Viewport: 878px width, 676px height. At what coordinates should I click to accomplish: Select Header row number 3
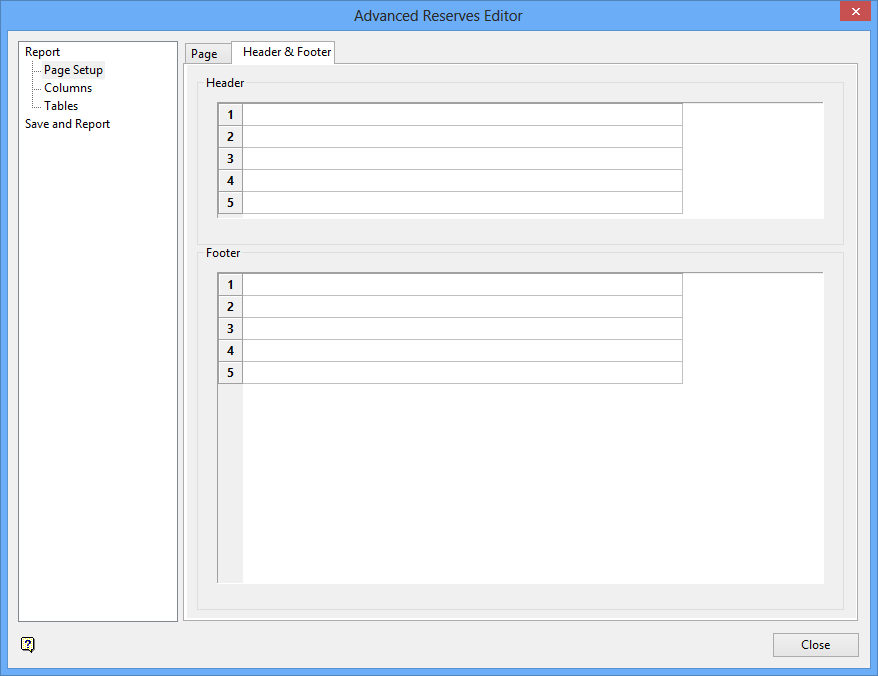(x=230, y=158)
